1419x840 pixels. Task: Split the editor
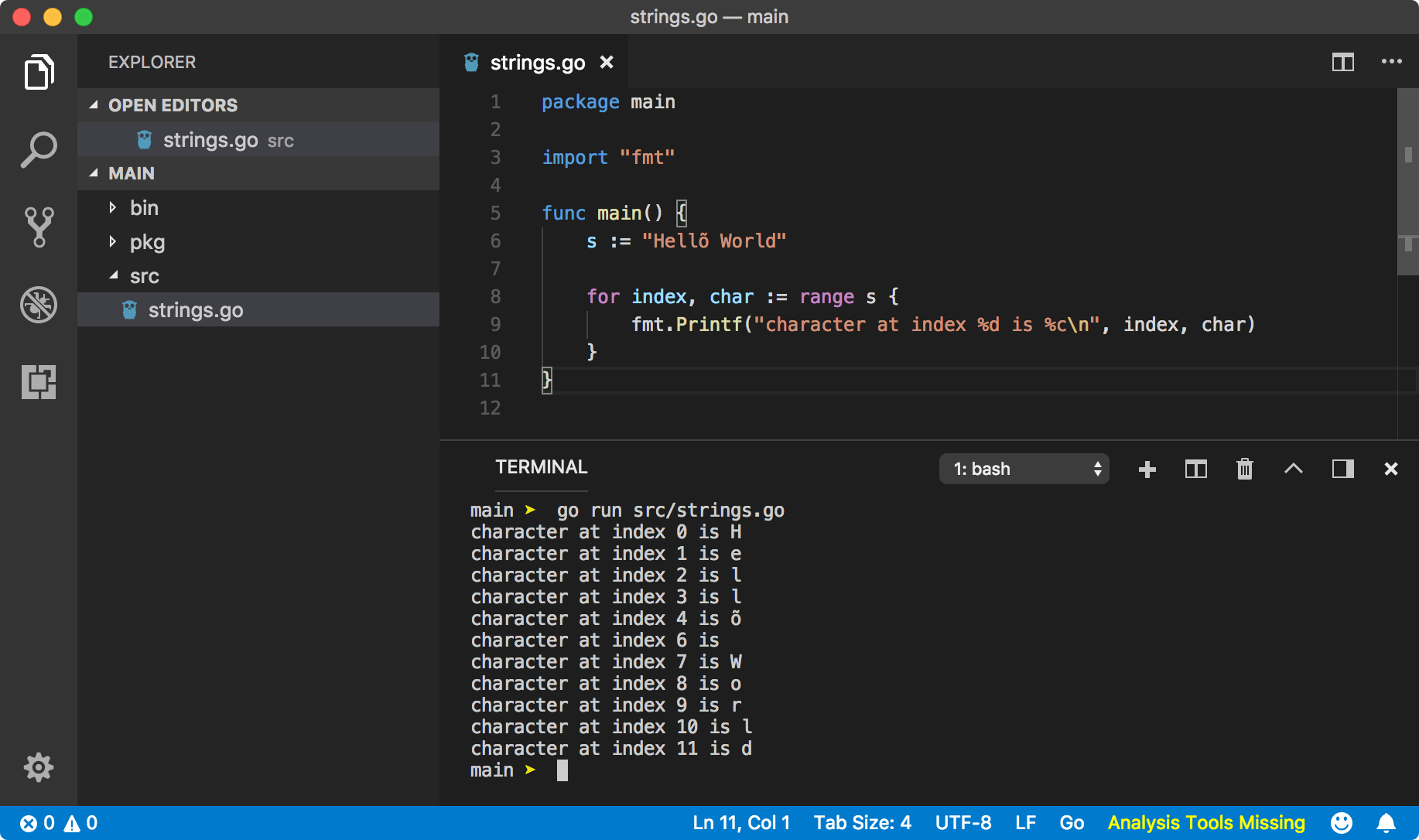(x=1343, y=62)
